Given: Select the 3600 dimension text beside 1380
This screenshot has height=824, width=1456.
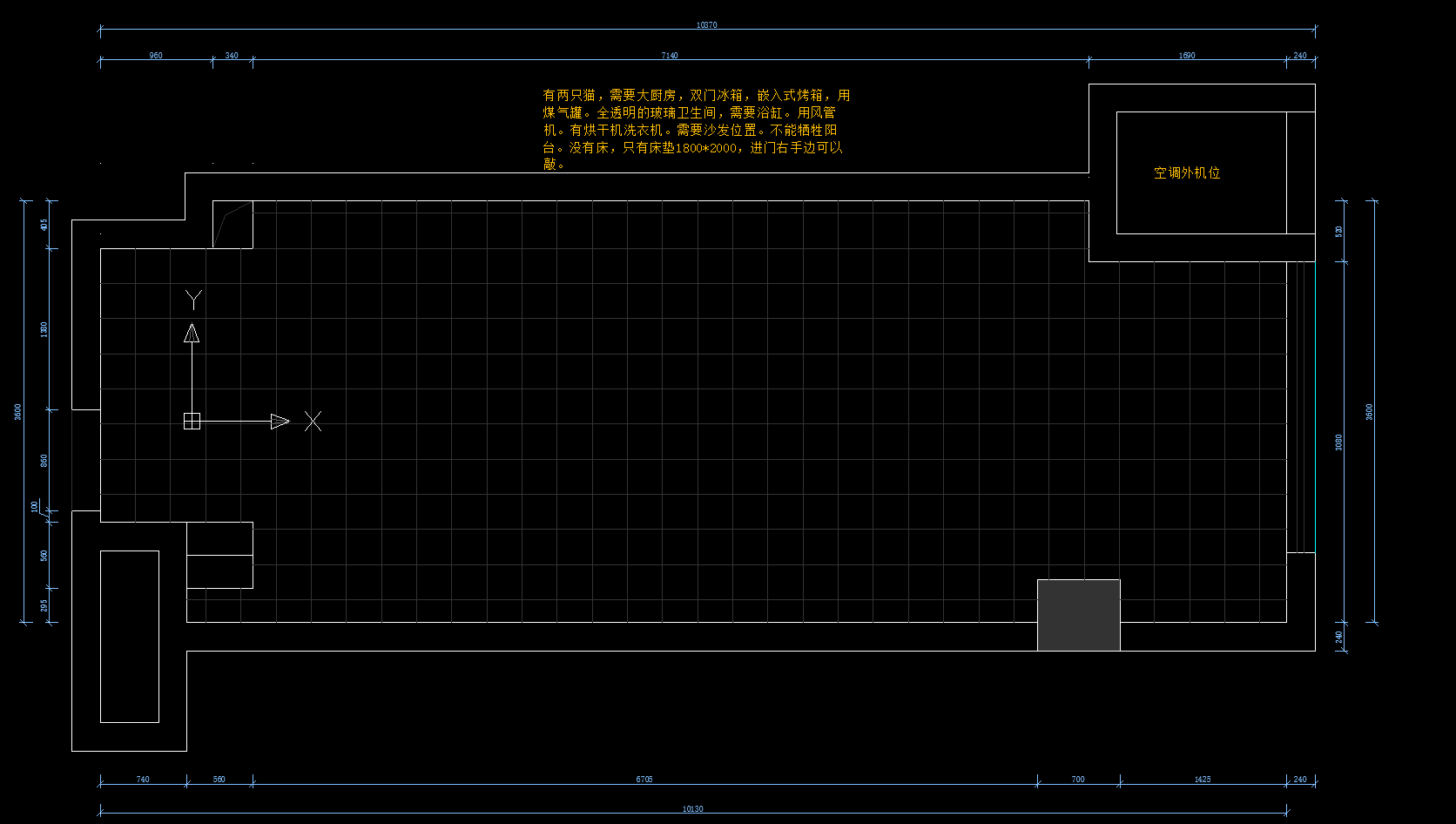Looking at the screenshot, I should point(17,412).
